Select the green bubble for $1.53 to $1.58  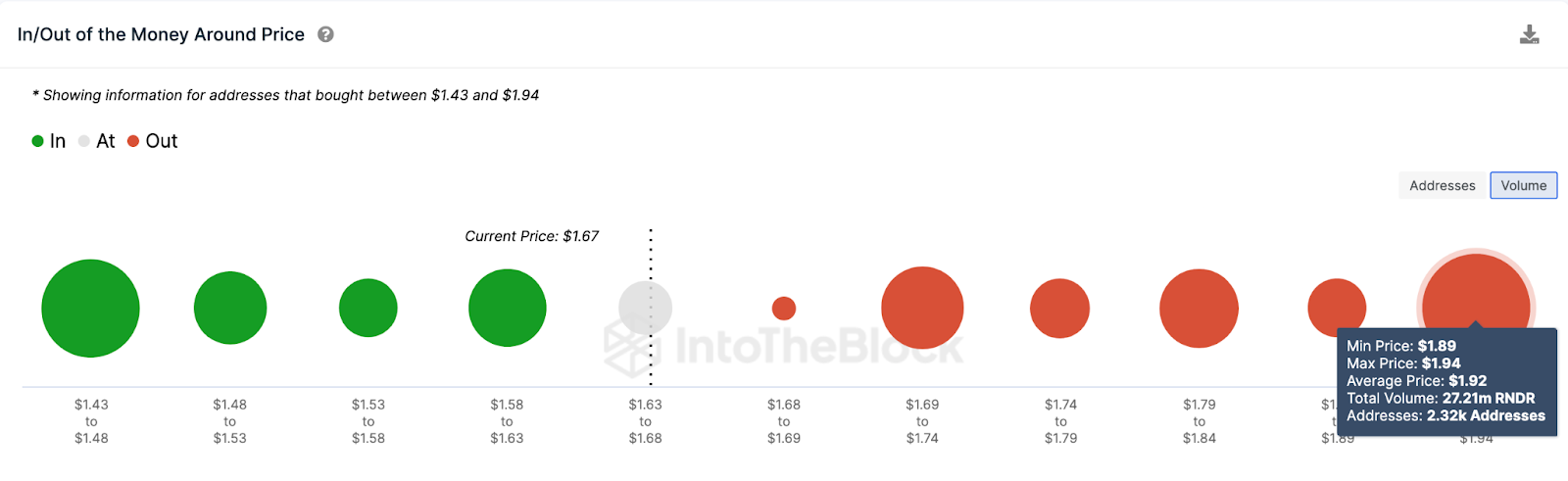point(368,309)
